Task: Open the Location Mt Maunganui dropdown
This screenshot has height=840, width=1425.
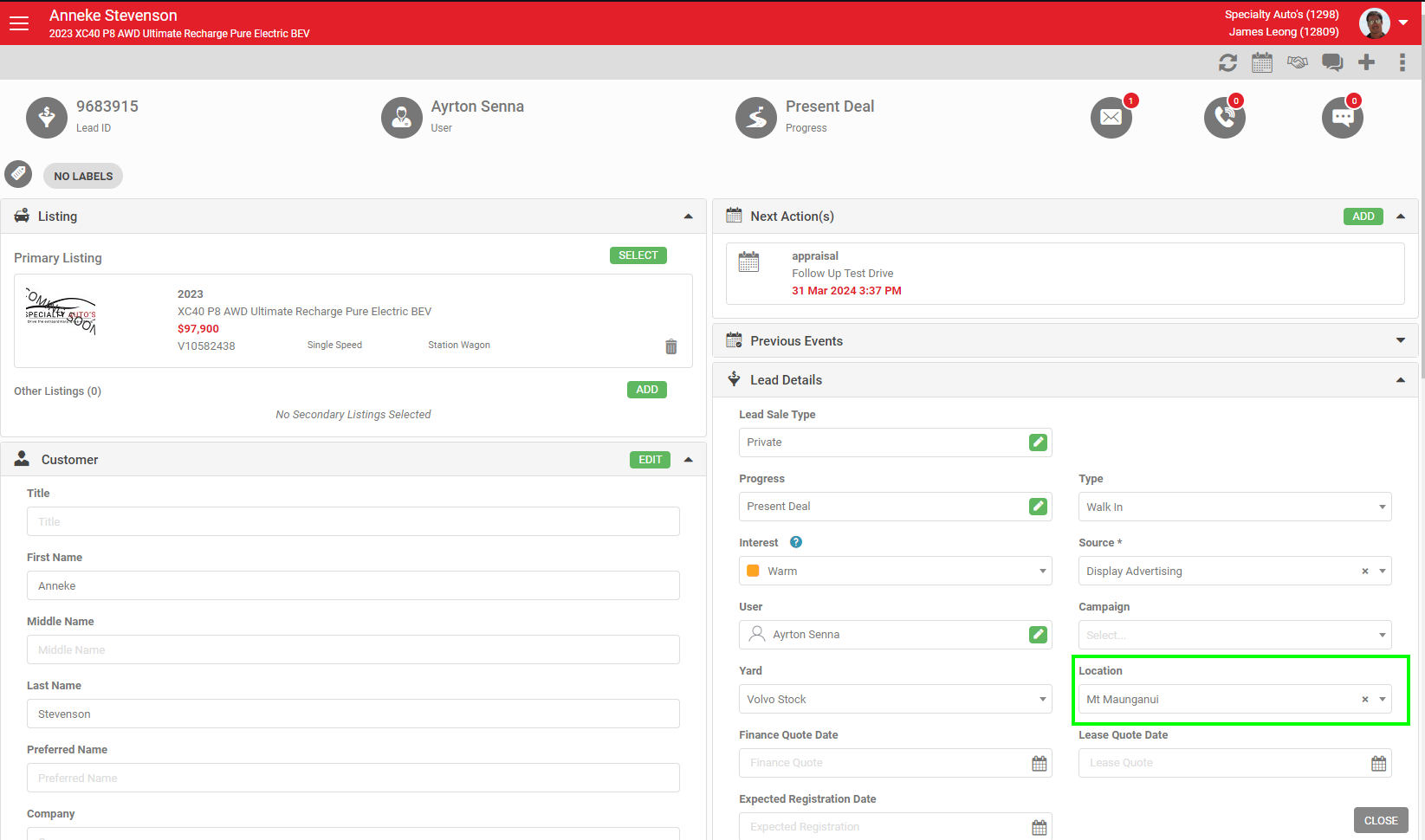Action: click(x=1235, y=699)
